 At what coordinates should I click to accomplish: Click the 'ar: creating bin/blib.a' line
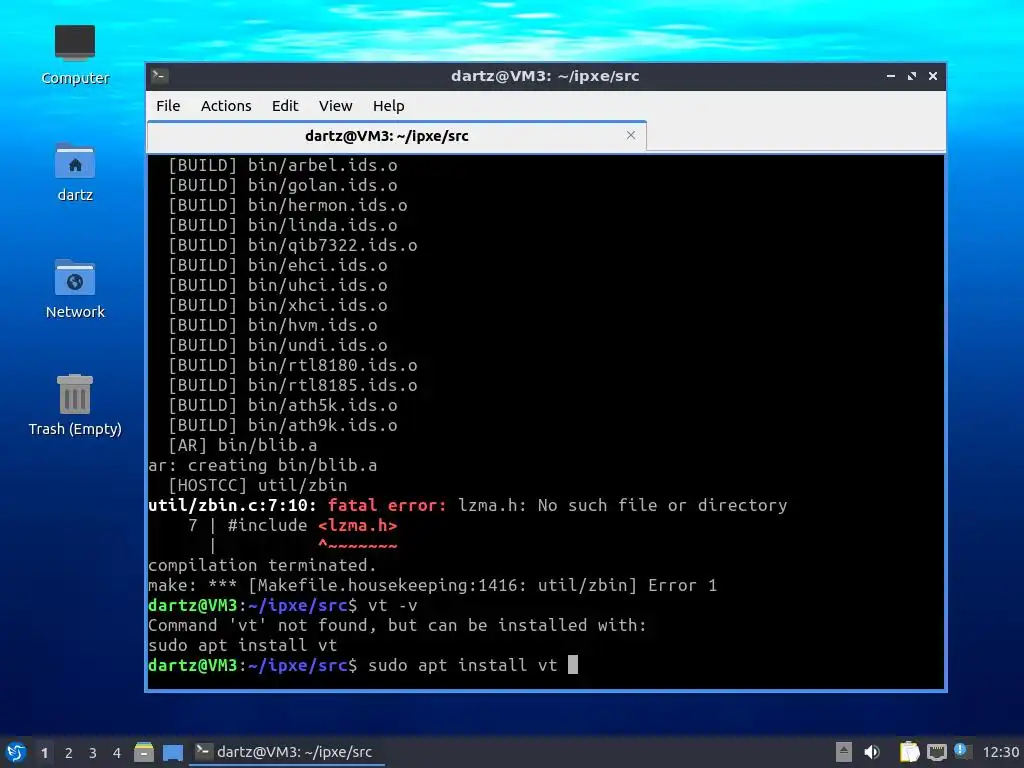pos(263,466)
